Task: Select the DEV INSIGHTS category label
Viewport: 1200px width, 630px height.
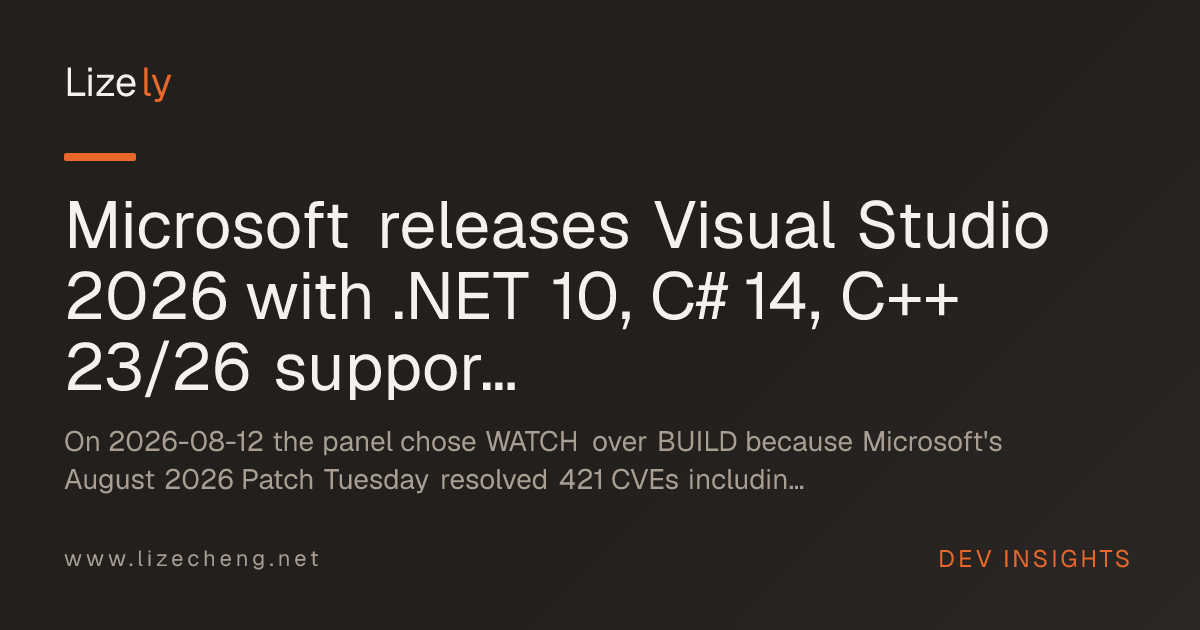Action: pos(1034,559)
